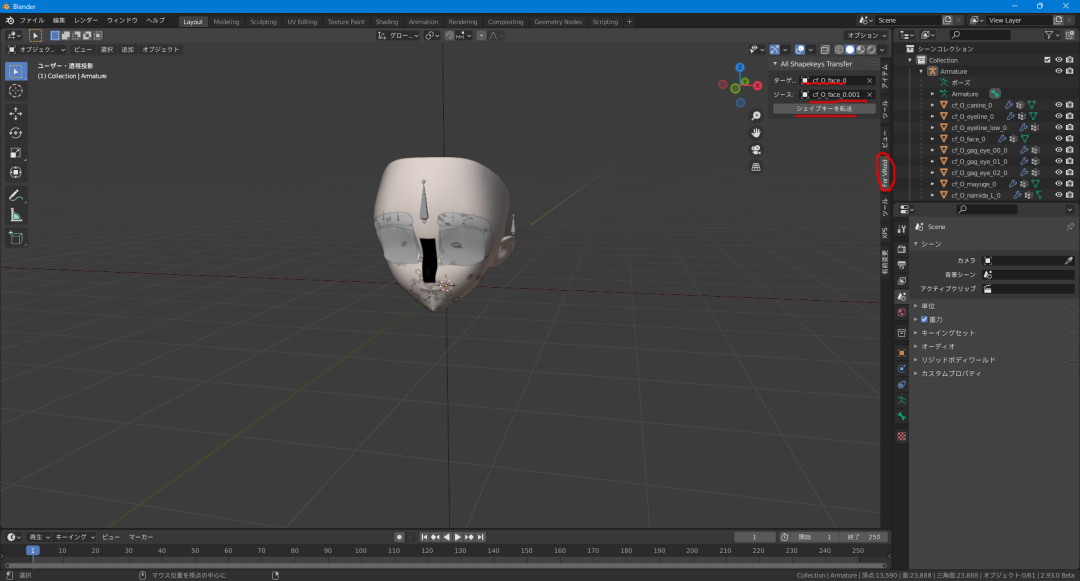Open the Texture properties tab (checker)
Viewport: 1080px width, 581px height.
[x=901, y=436]
